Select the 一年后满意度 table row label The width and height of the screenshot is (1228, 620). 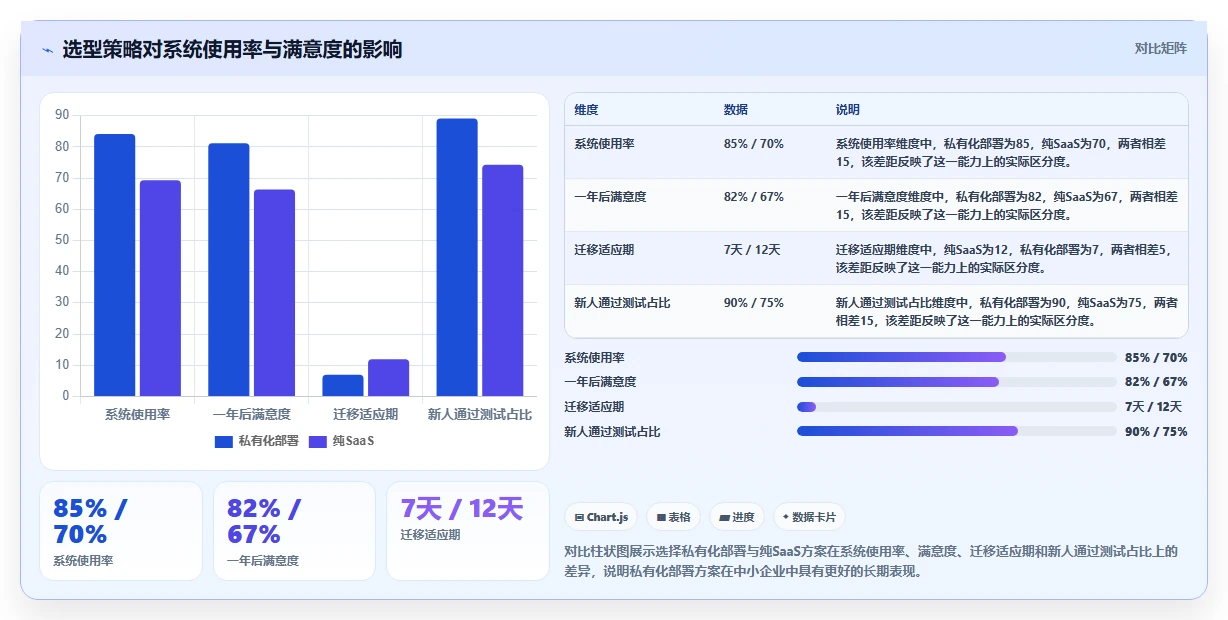pyautogui.click(x=610, y=197)
